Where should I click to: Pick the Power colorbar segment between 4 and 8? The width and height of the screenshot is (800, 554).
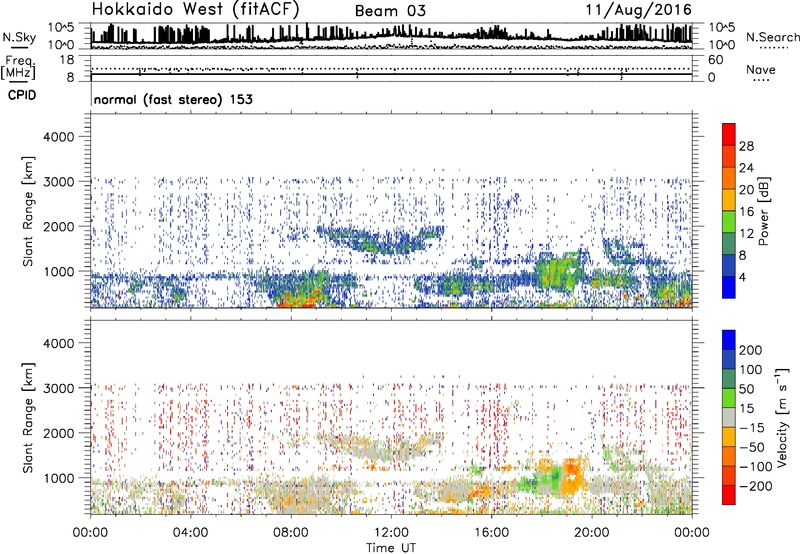point(729,265)
